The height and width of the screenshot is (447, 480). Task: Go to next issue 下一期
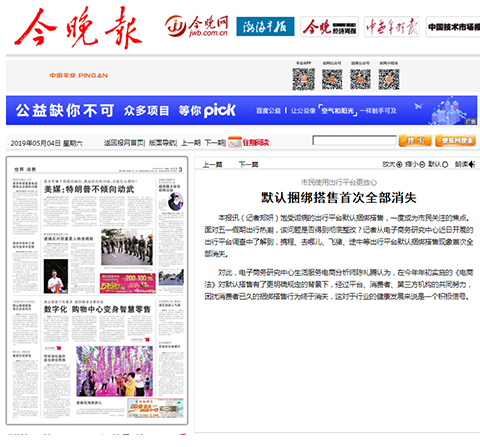tap(215, 143)
